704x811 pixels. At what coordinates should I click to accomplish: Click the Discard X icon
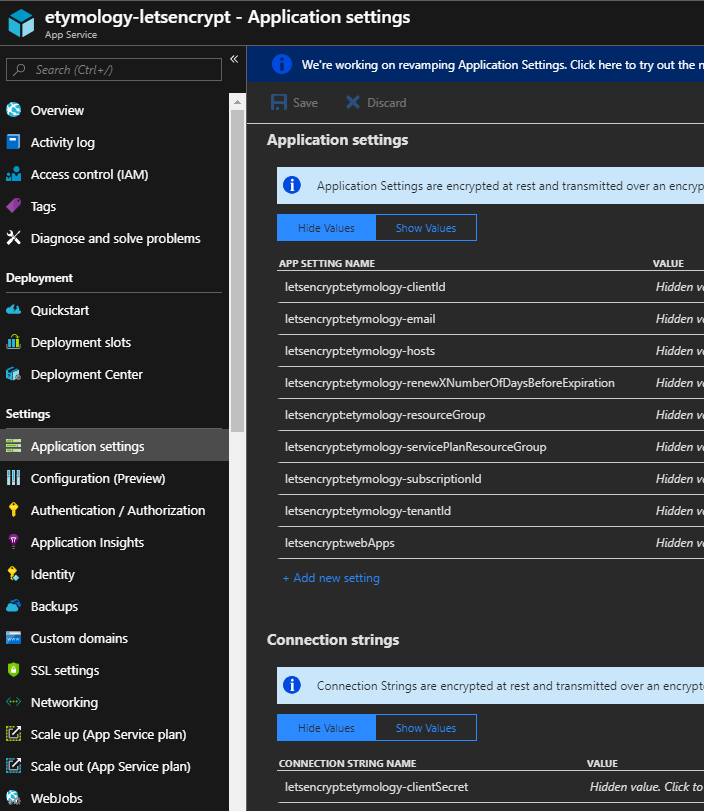353,102
